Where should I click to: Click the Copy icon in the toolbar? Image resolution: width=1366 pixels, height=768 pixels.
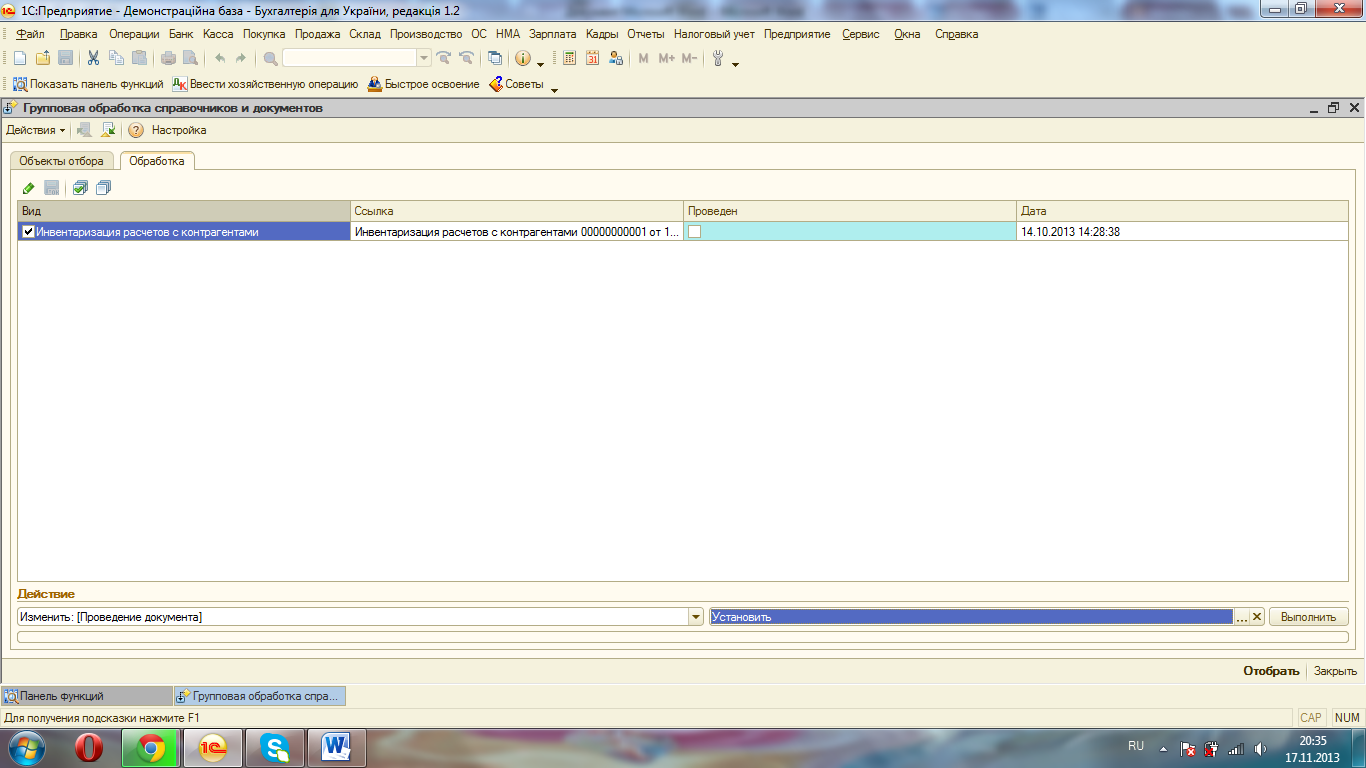[x=116, y=58]
